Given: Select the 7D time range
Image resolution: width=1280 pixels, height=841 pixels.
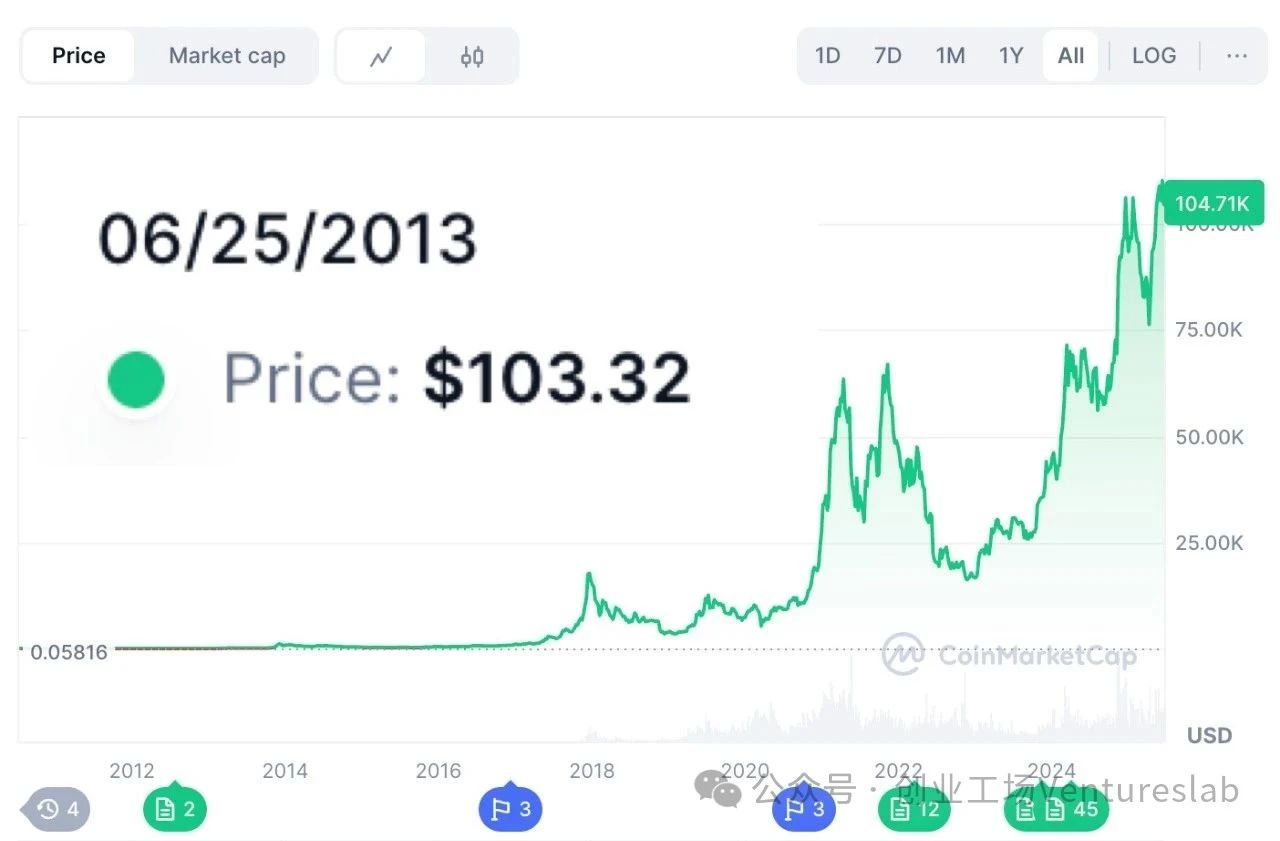Looking at the screenshot, I should point(888,56).
